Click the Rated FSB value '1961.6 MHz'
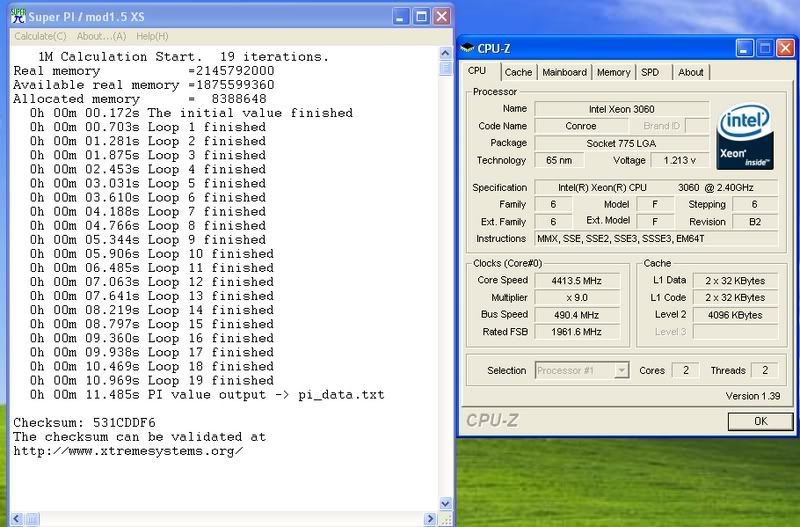 [576, 332]
